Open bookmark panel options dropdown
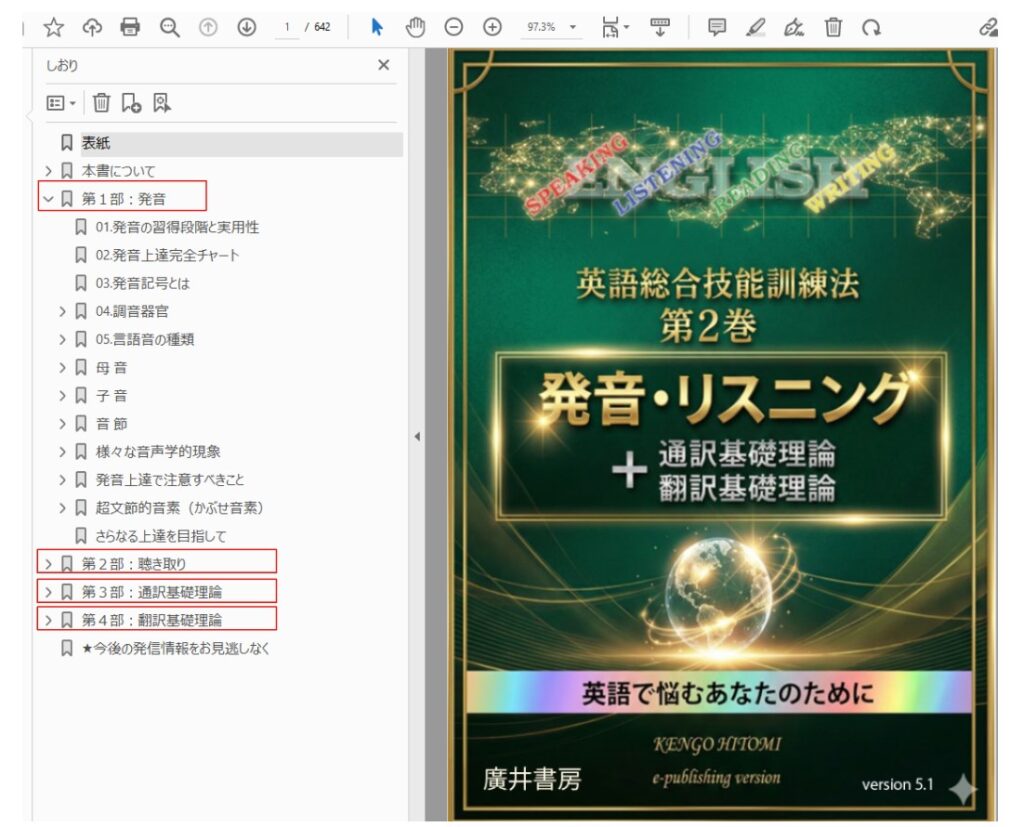Viewport: 1024px width, 827px height. point(61,102)
